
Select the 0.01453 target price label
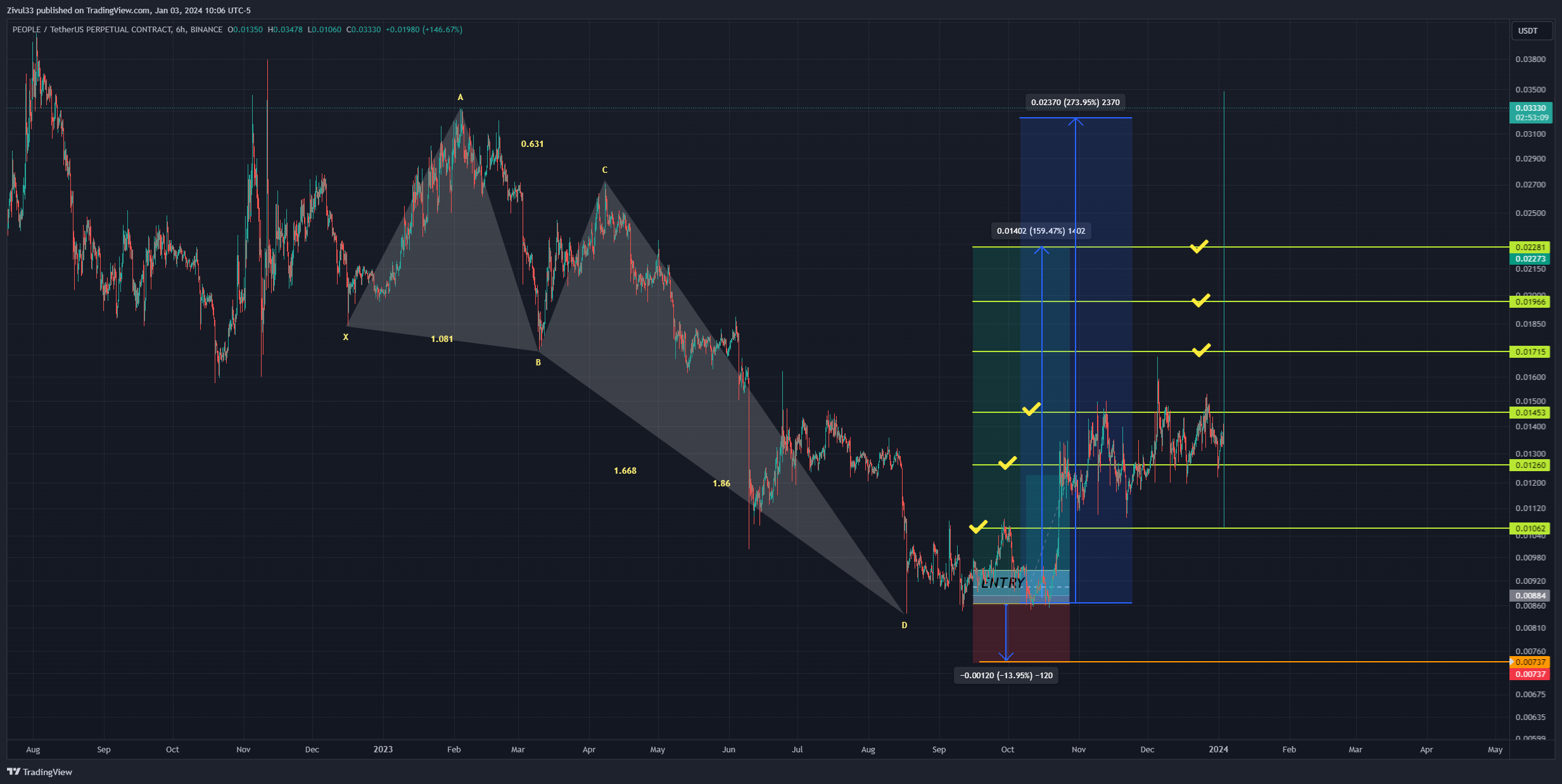pyautogui.click(x=1530, y=412)
